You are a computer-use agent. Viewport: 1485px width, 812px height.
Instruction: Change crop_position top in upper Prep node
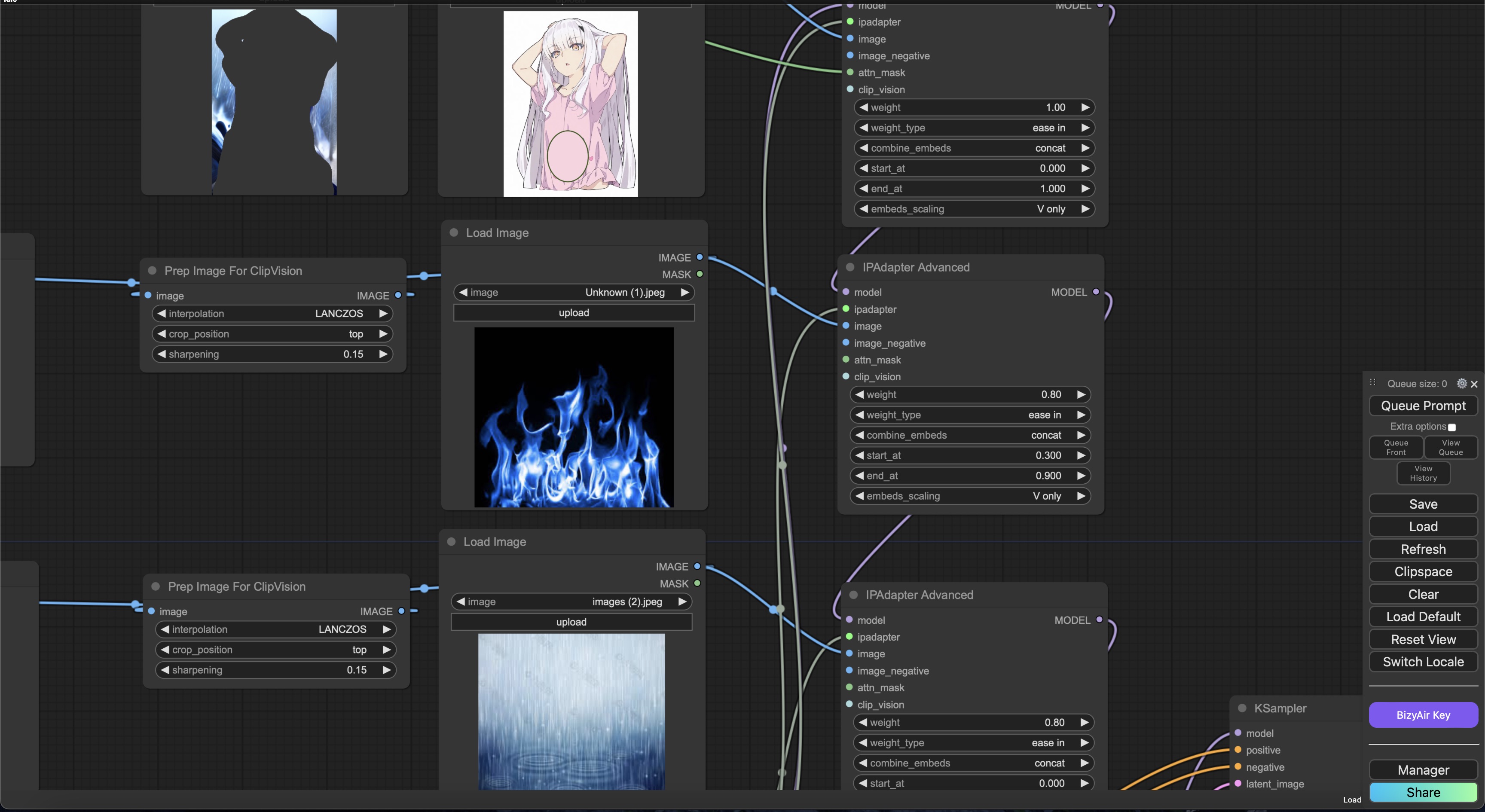(x=272, y=334)
